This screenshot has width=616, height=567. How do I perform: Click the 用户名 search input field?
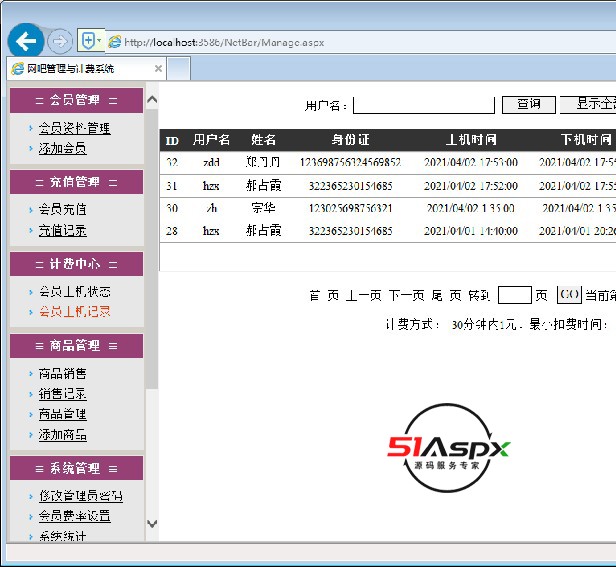coord(423,105)
